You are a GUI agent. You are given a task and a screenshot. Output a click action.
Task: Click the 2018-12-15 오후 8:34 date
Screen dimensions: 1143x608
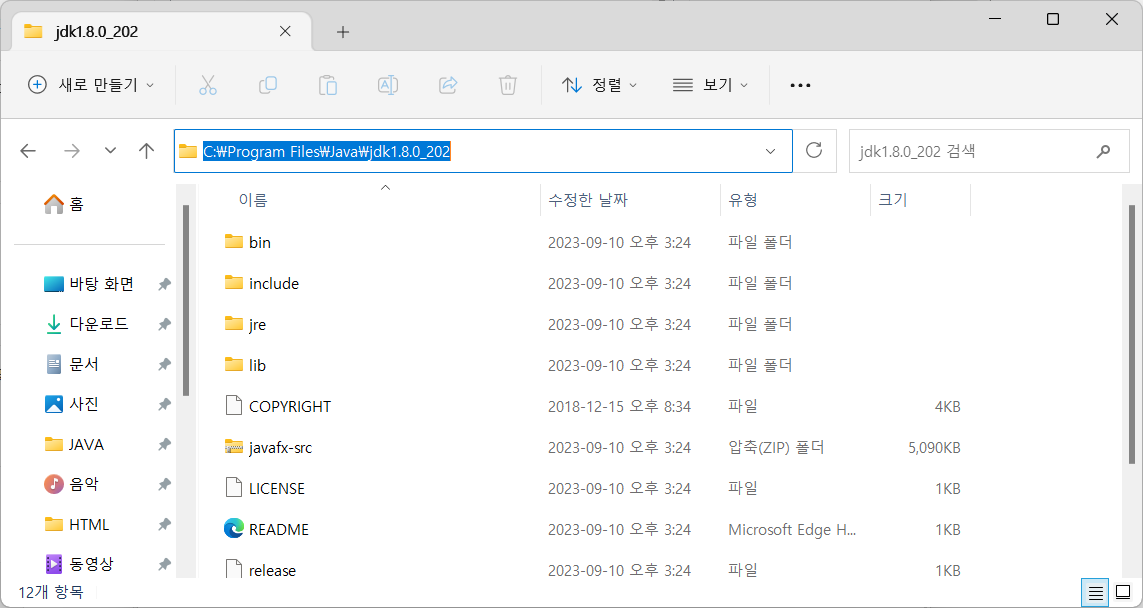[619, 406]
